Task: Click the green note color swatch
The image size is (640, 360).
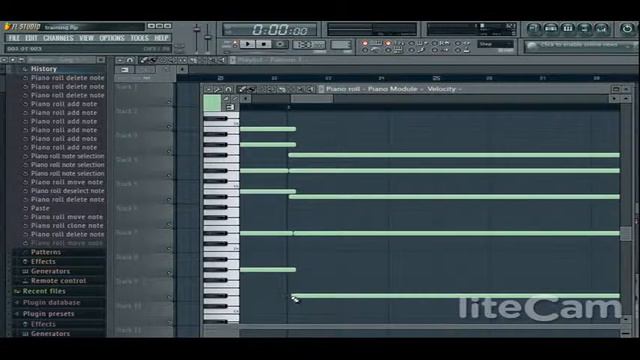Action: (212, 103)
